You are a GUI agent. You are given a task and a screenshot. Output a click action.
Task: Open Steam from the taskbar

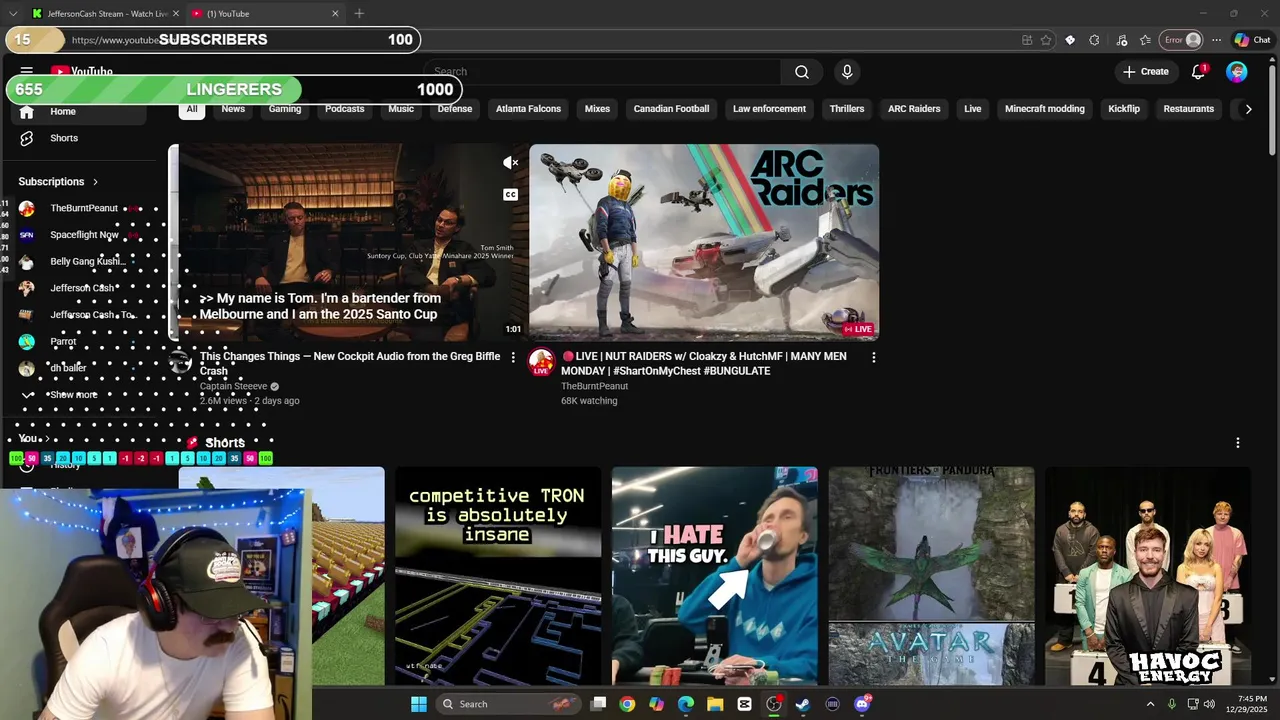click(x=802, y=704)
